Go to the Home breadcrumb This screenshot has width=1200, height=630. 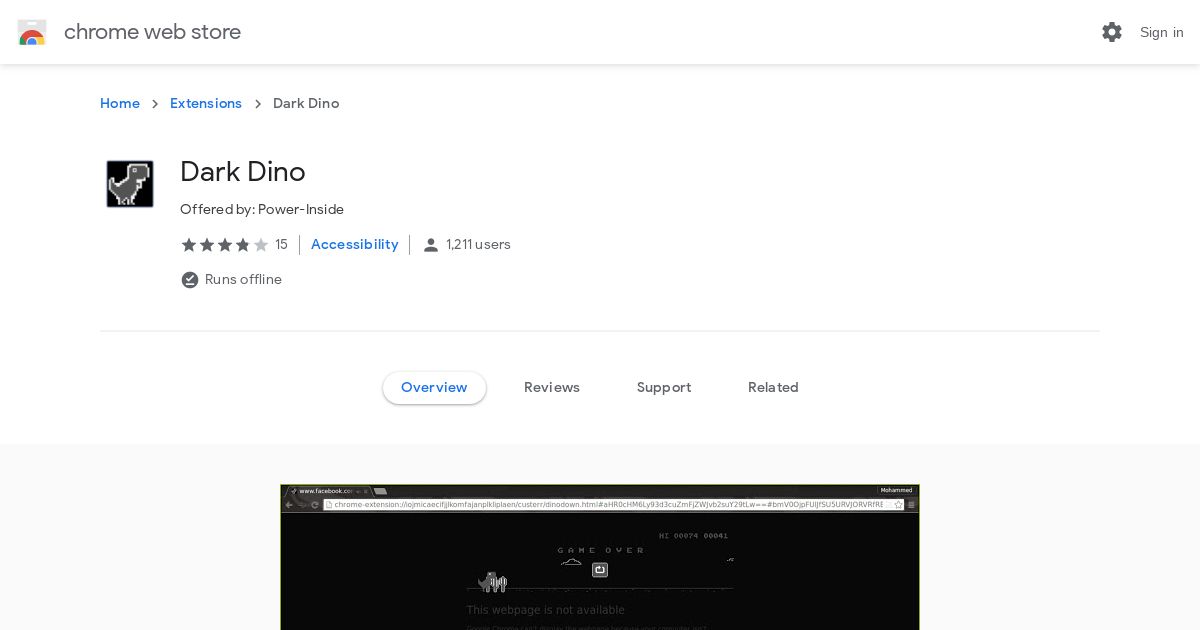tap(120, 104)
